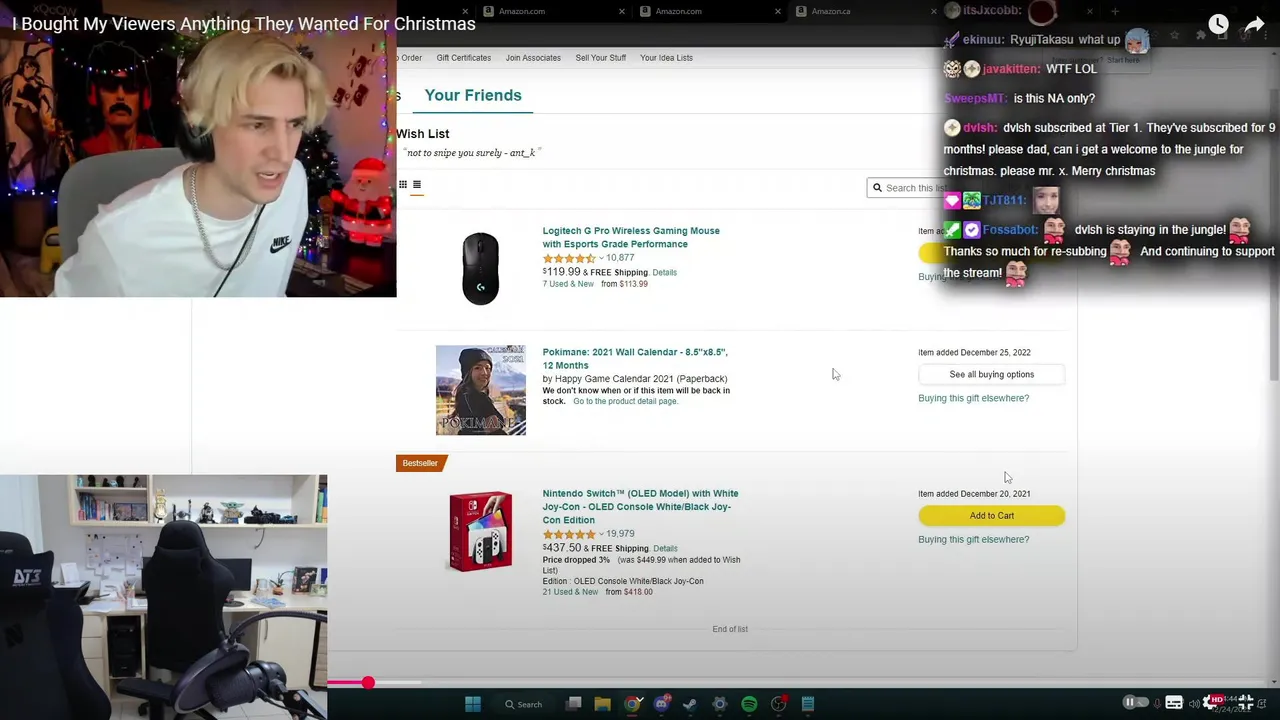Screen dimensions: 1280x720
Task: Switch wish list to list view
Action: 417,184
